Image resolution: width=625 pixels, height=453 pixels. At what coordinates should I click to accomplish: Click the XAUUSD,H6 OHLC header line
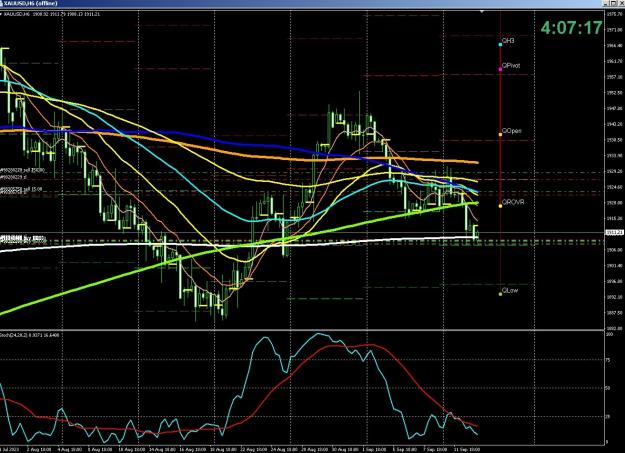coord(52,14)
